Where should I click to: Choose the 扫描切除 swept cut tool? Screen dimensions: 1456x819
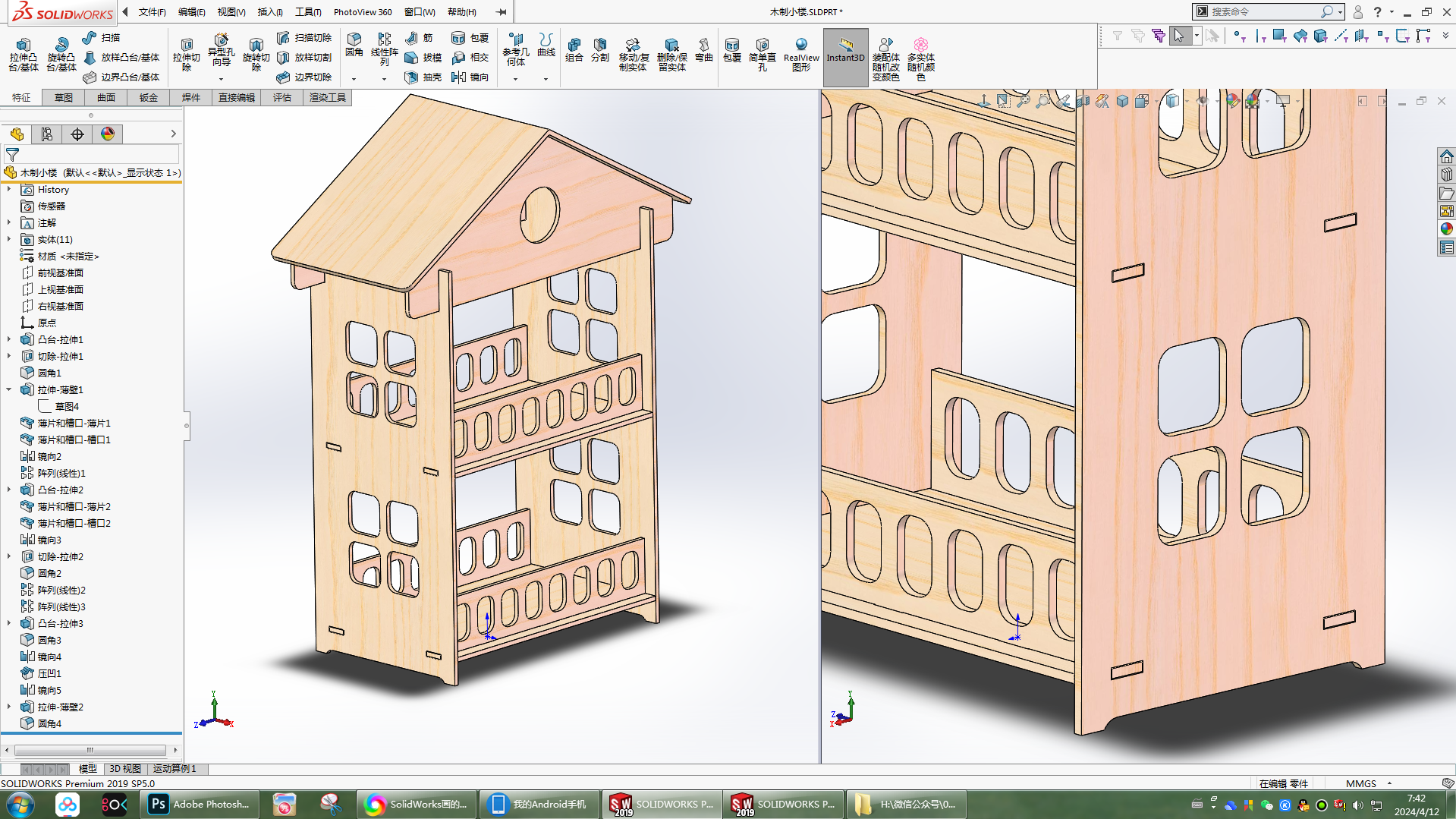304,37
